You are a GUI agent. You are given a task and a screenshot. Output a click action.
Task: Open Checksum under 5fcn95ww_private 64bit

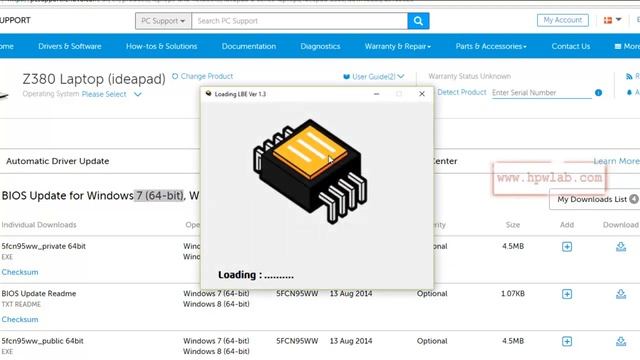pos(20,272)
